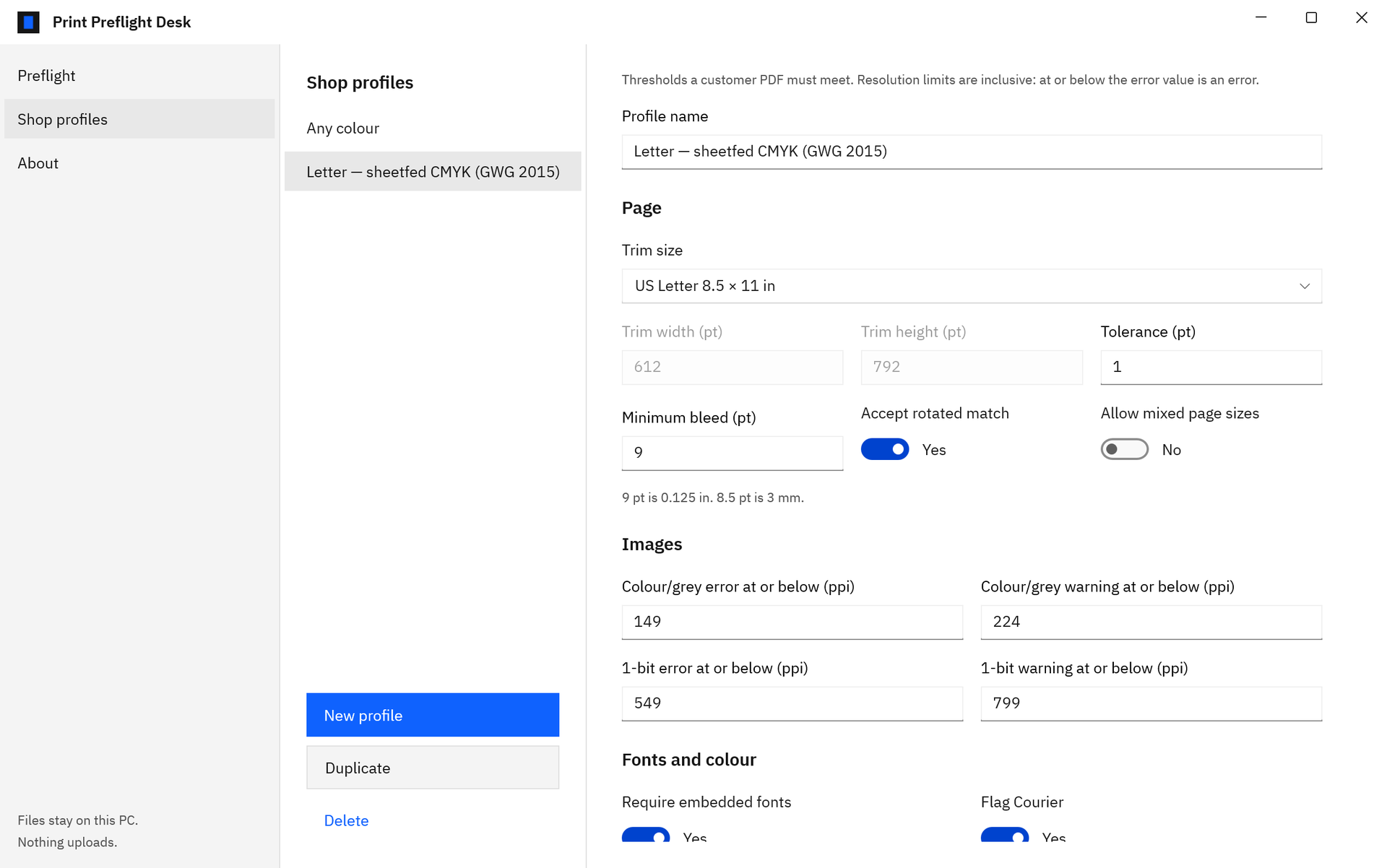Edit 1-bit warning ppi value 799
Viewport: 1387px width, 868px height.
[x=1151, y=703]
